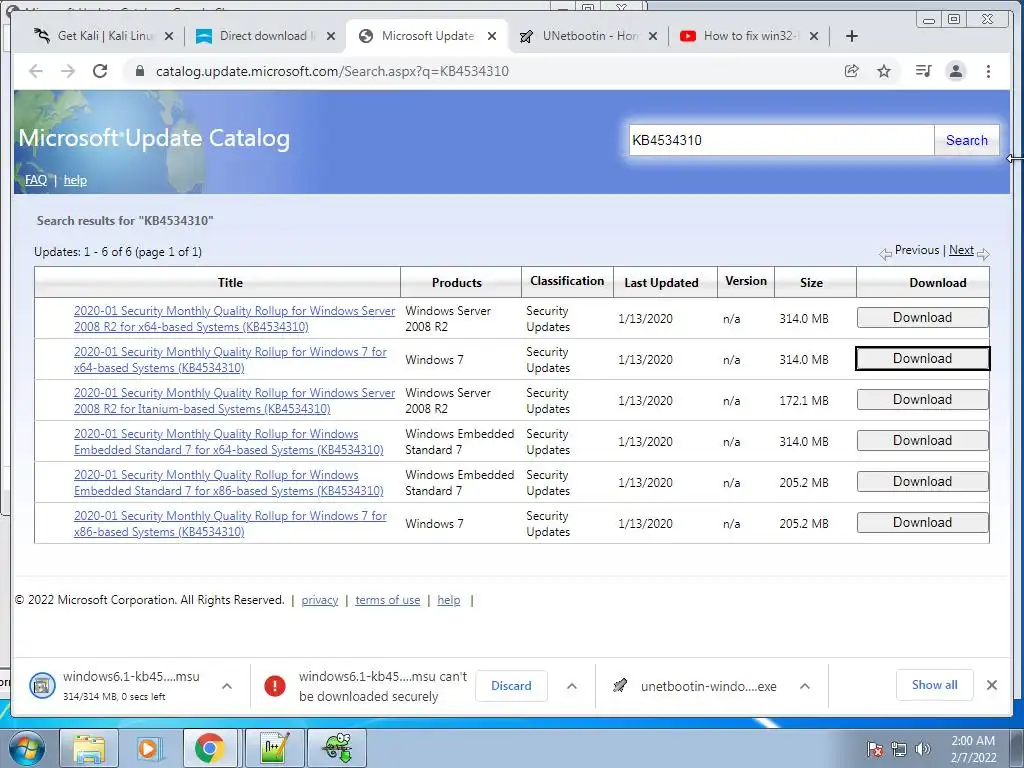Viewport: 1024px width, 768px height.
Task: Open the media control playlist icon
Action: [923, 71]
